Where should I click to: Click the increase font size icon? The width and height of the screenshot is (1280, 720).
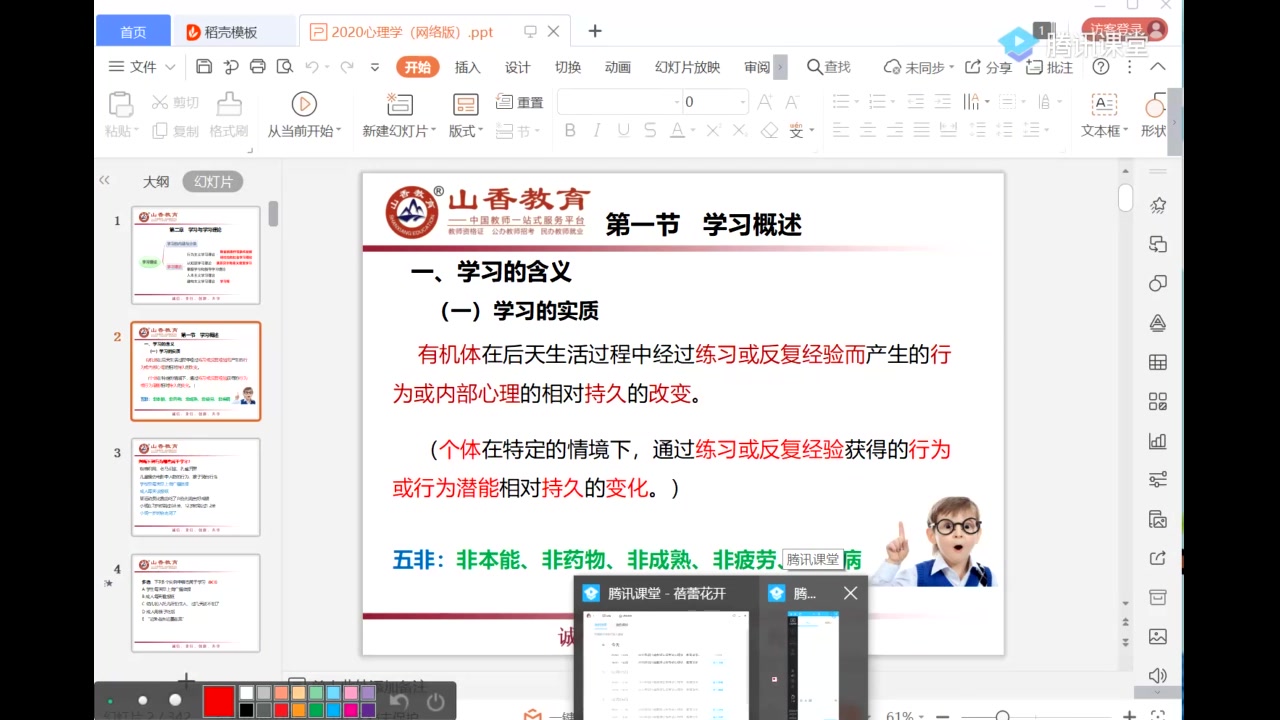[765, 102]
